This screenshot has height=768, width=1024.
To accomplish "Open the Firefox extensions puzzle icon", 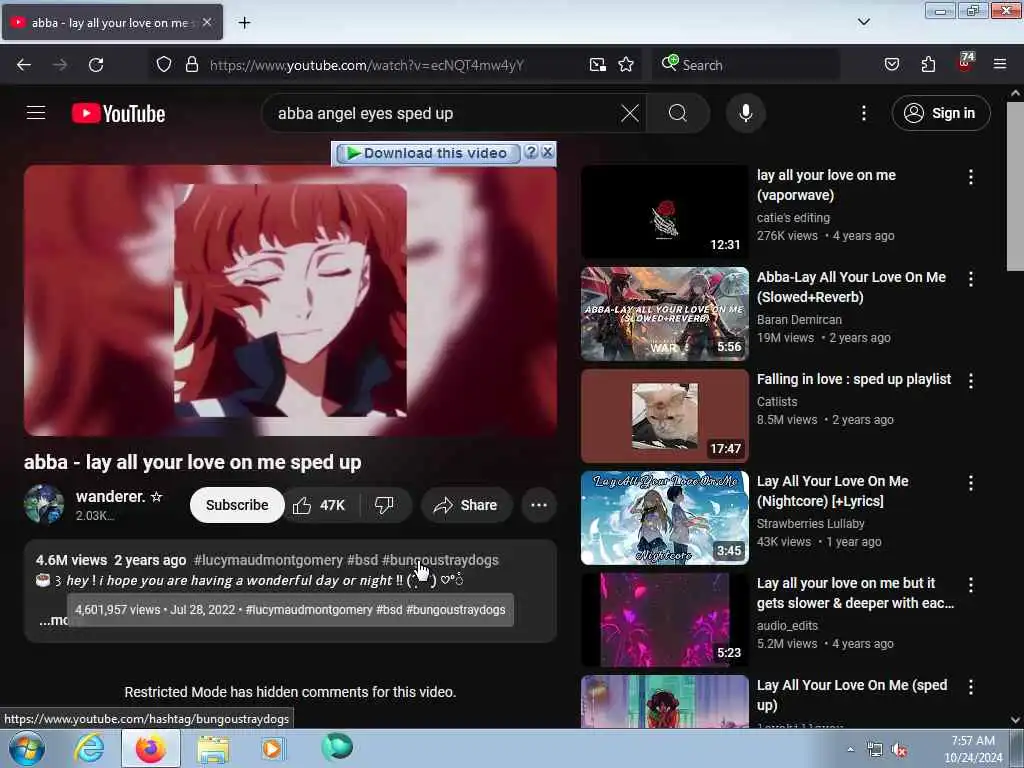I will point(928,65).
